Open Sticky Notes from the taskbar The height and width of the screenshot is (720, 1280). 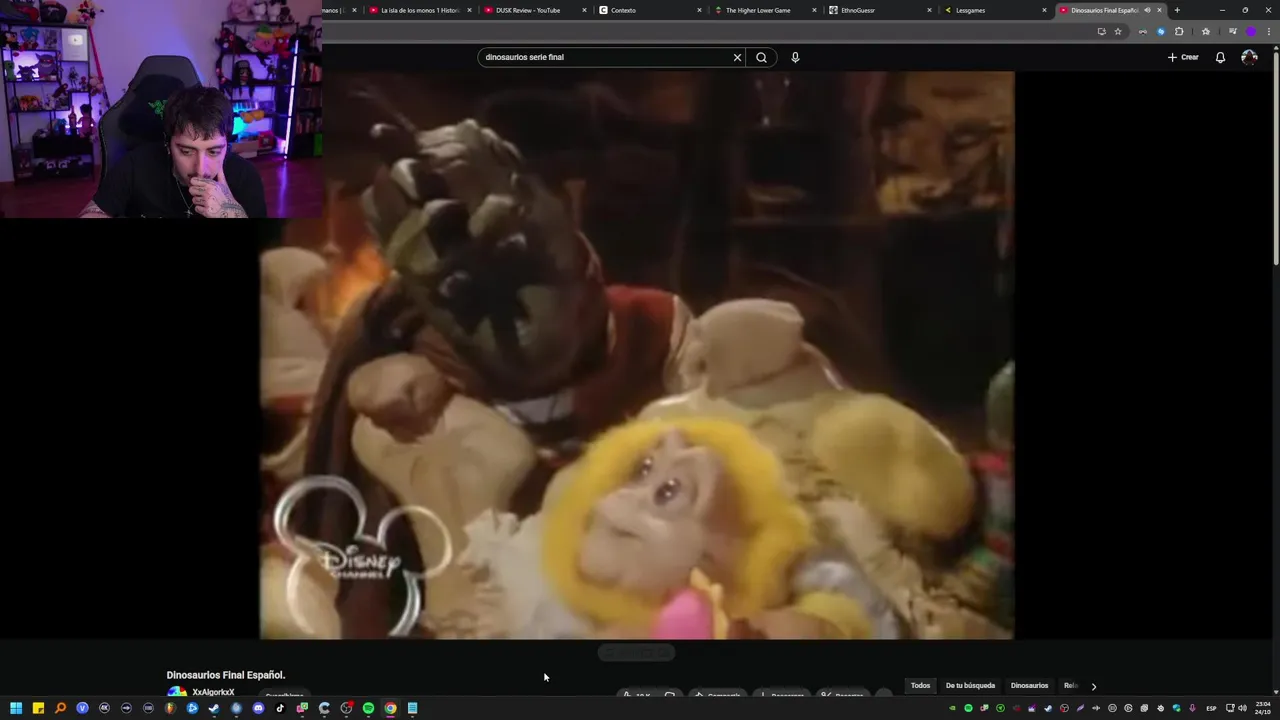[38, 708]
